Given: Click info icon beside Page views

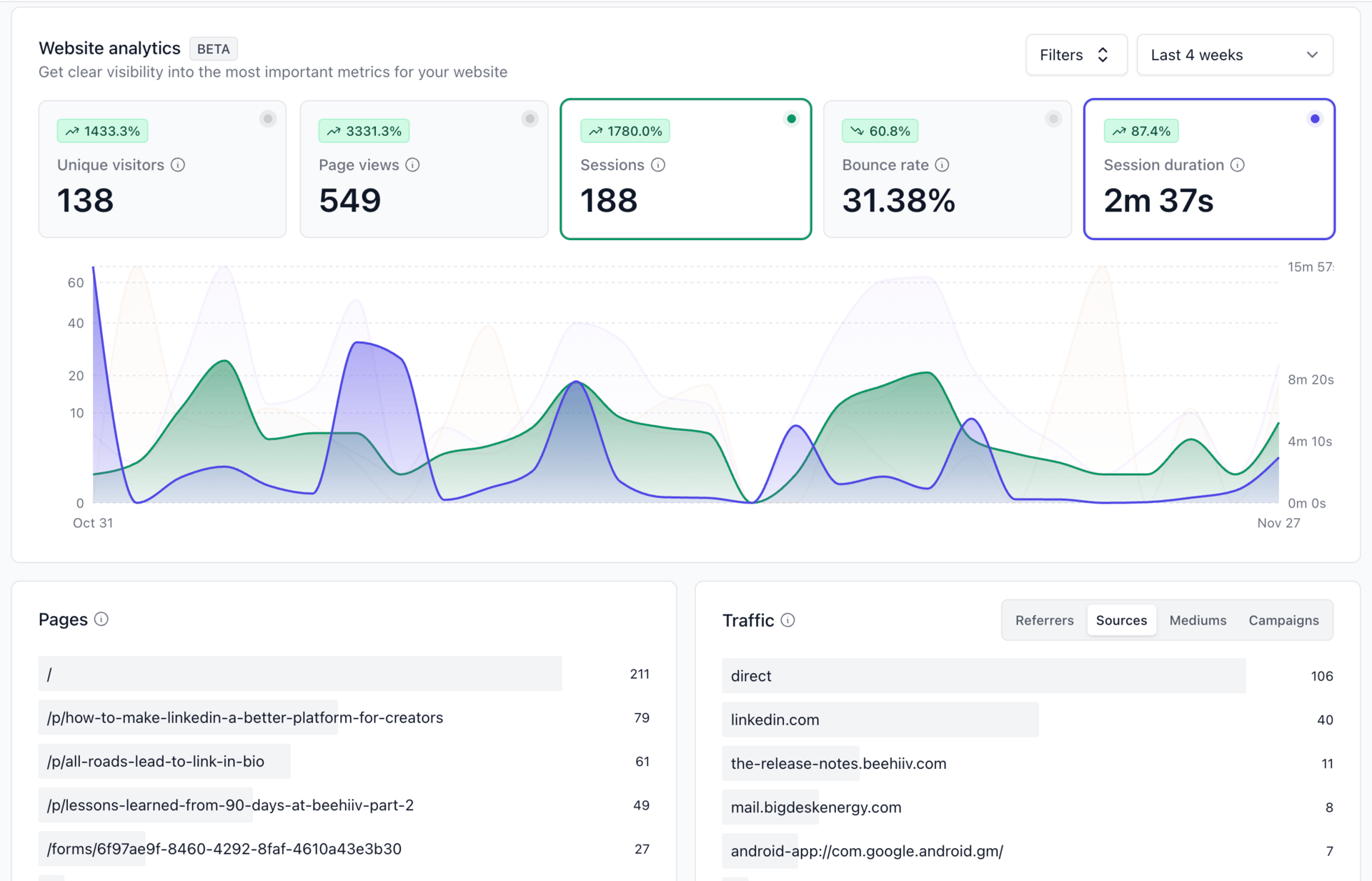Looking at the screenshot, I should [412, 165].
